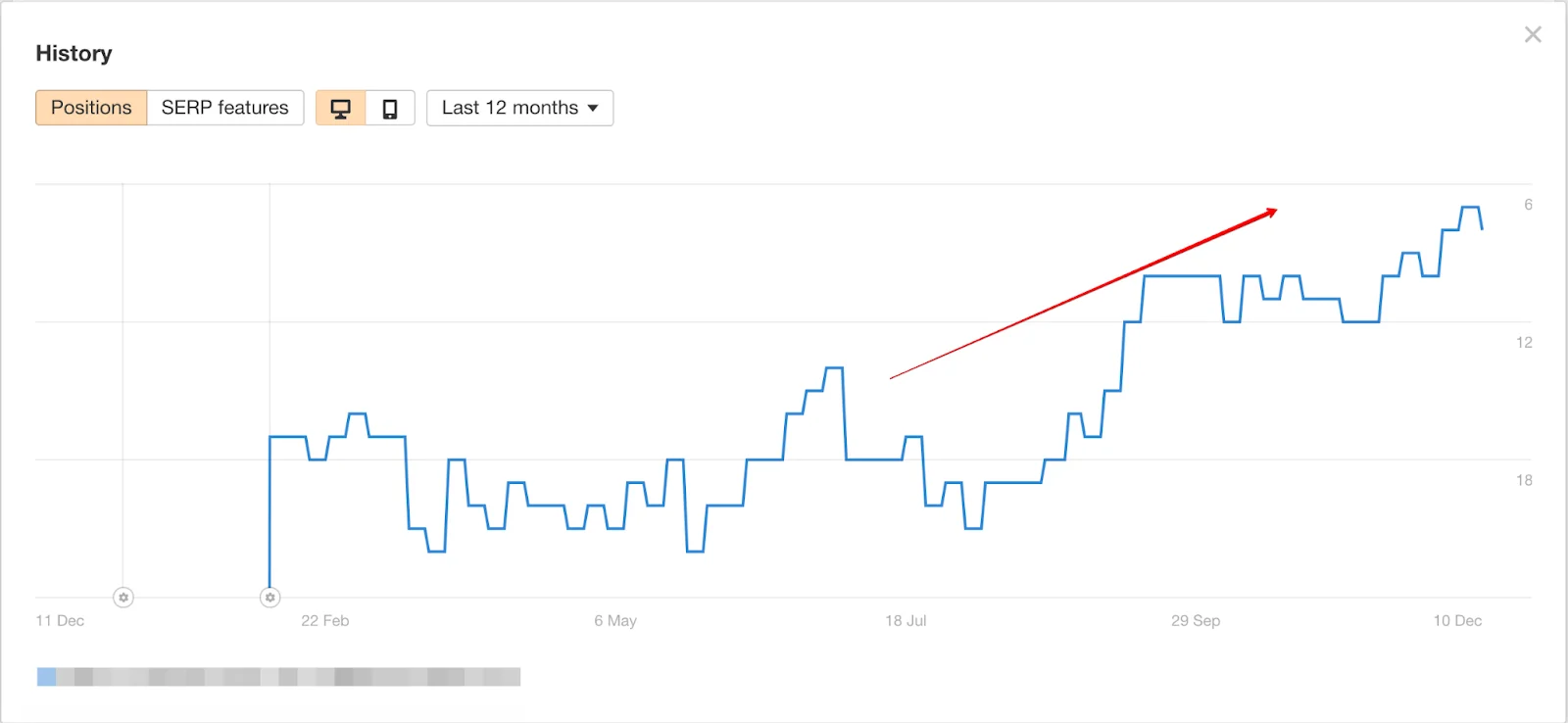Close the History panel with X

(1533, 35)
